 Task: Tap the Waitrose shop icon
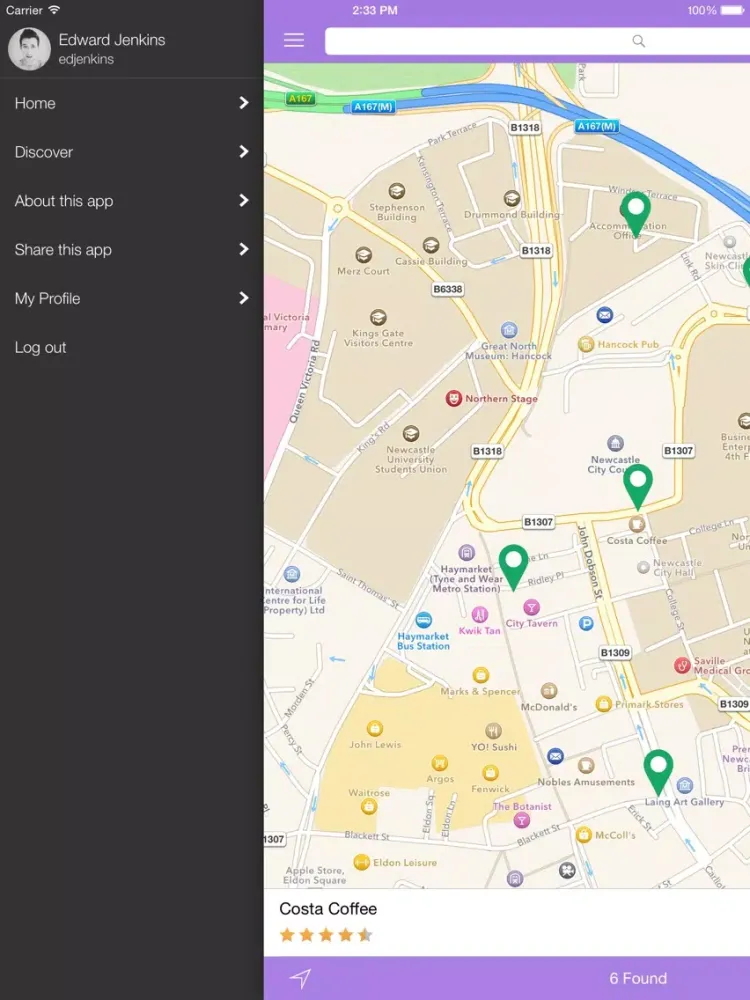point(369,807)
